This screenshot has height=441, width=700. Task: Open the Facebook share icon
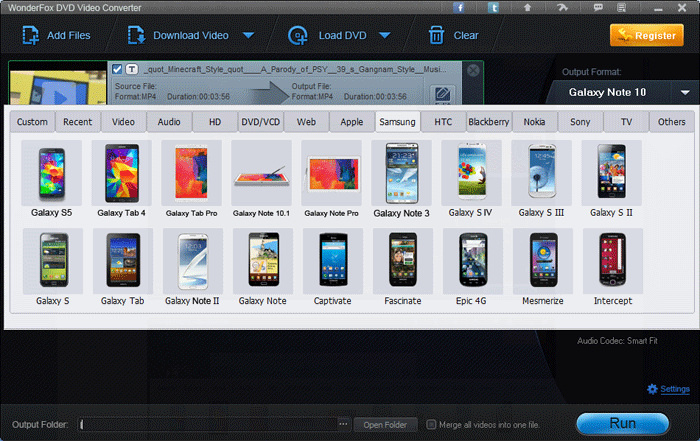[x=458, y=8]
